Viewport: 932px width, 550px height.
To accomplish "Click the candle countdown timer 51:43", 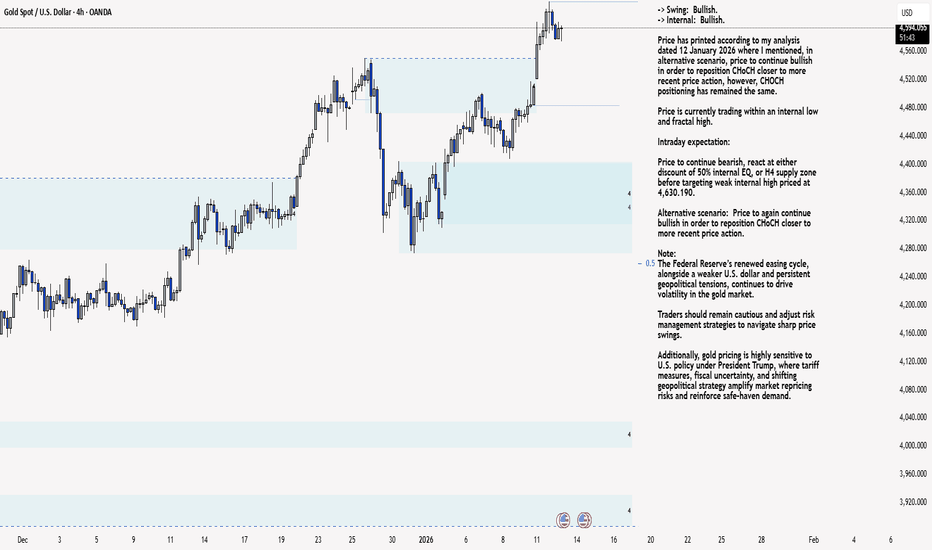I will pyautogui.click(x=909, y=38).
